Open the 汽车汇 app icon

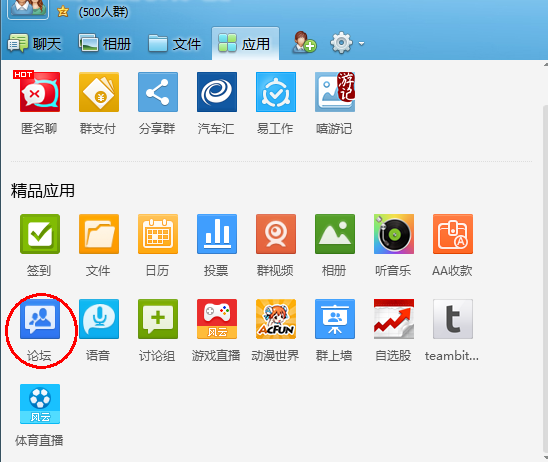coord(217,92)
